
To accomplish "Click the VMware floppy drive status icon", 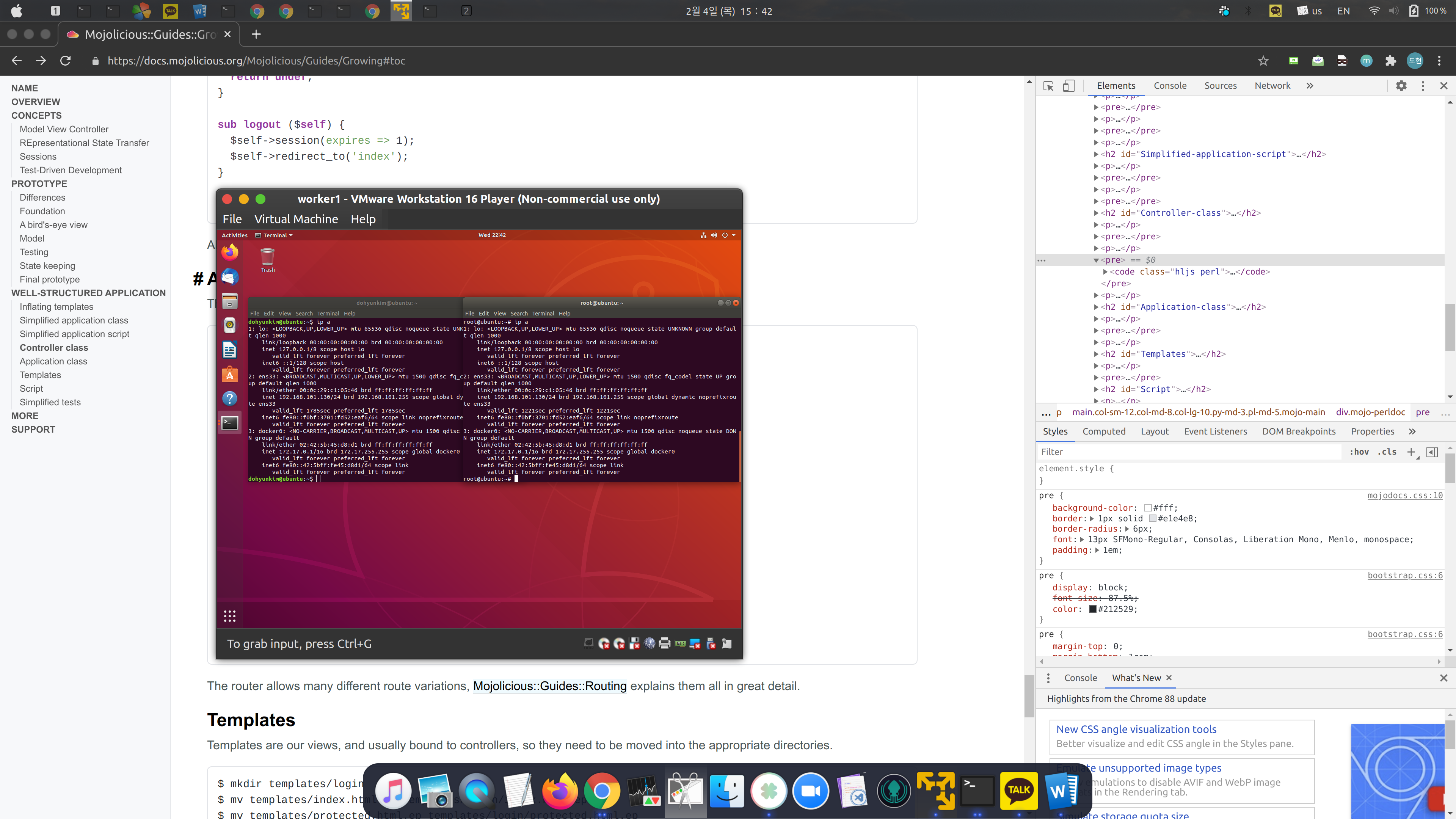I will (635, 644).
